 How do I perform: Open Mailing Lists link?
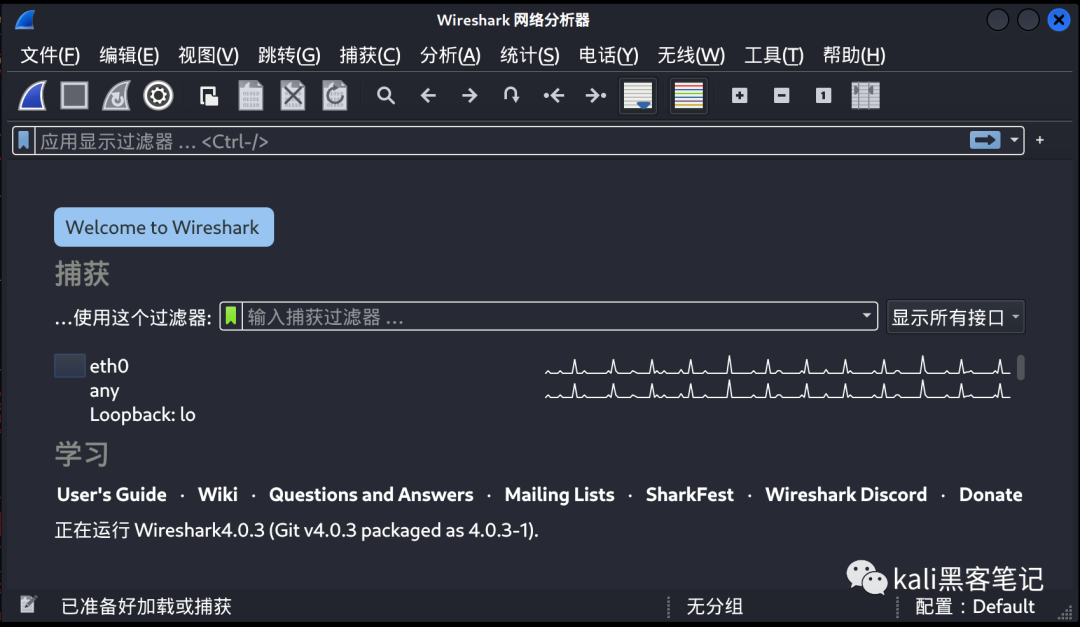(559, 495)
